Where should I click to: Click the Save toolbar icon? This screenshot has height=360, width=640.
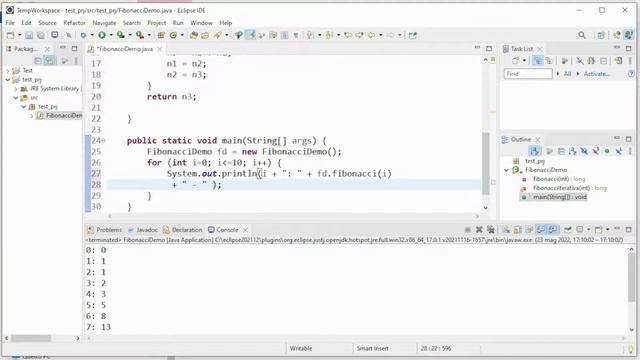(x=29, y=36)
